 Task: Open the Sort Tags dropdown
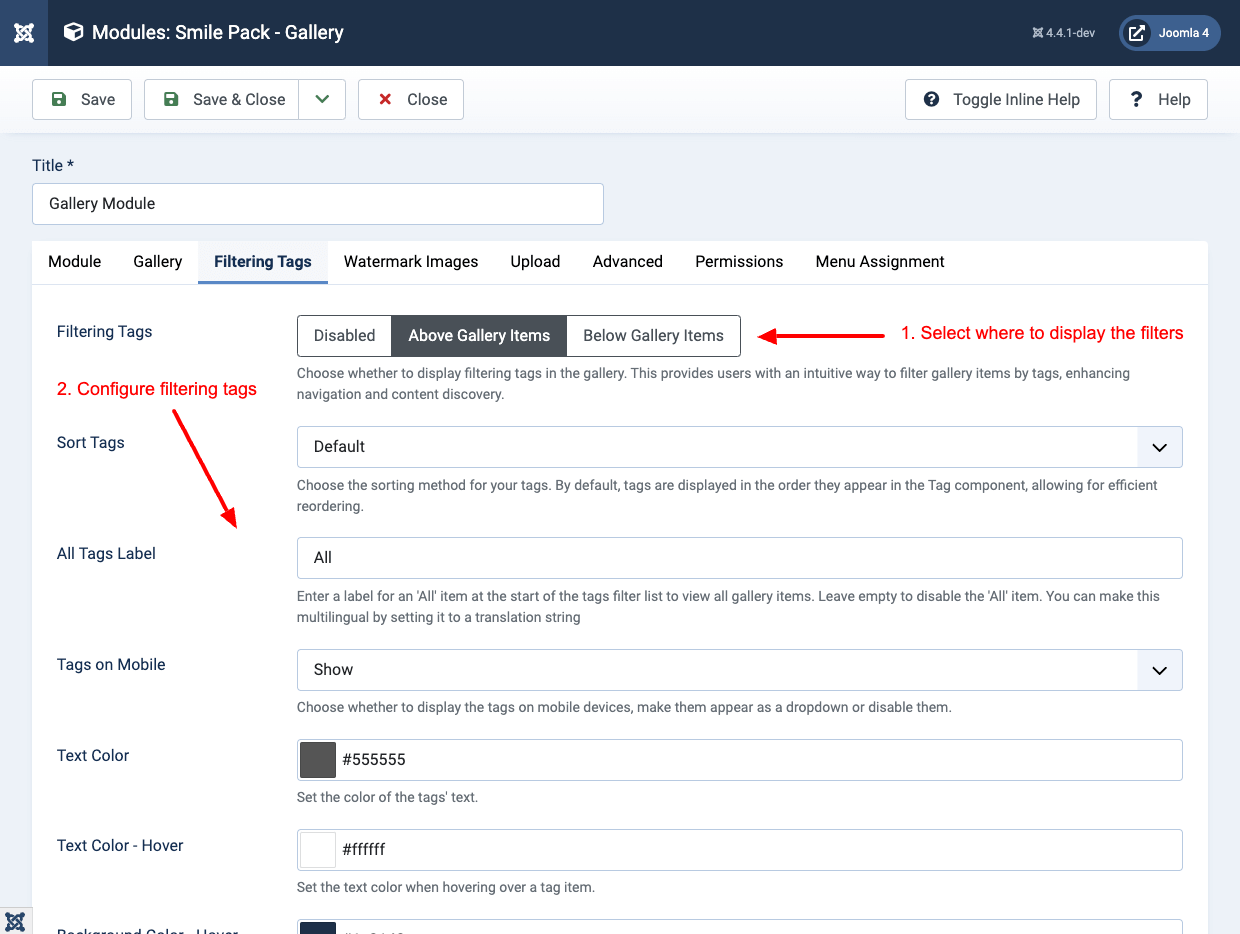click(x=740, y=447)
